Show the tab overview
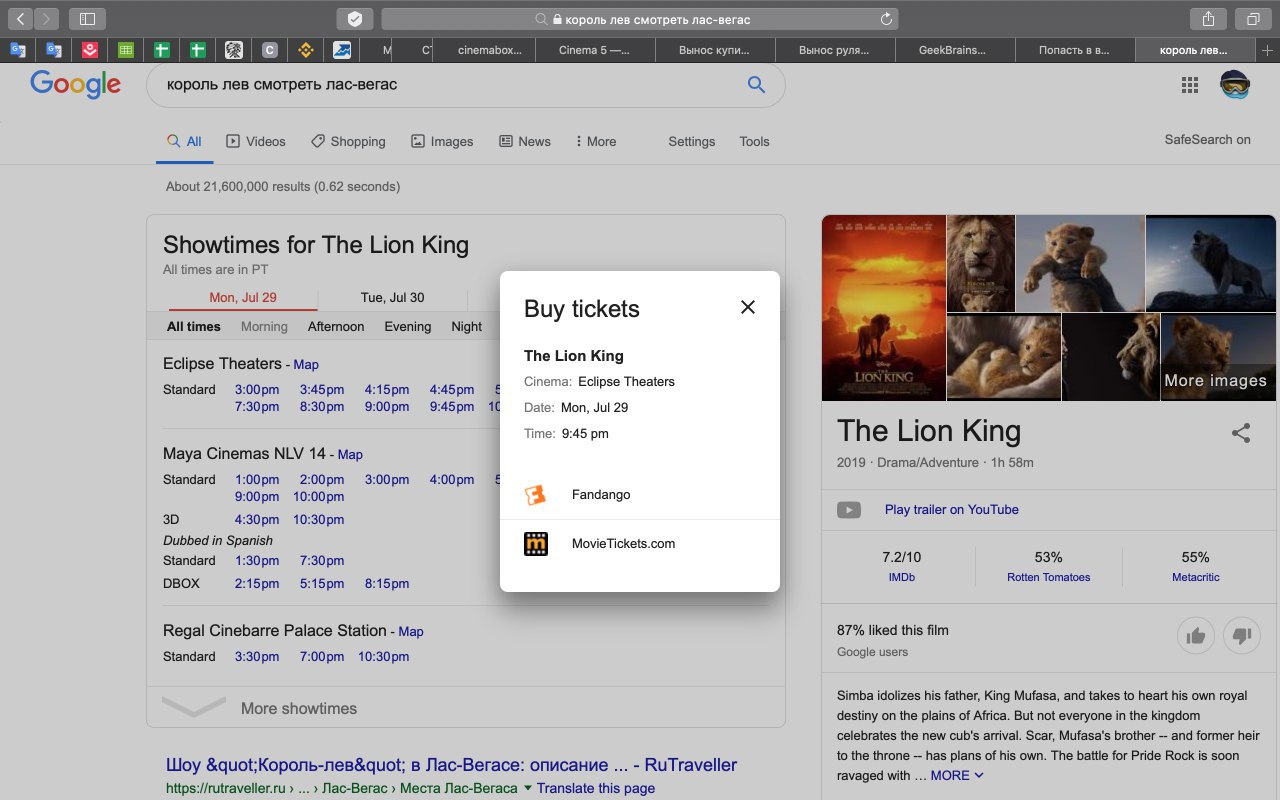1280x800 pixels. coord(1252,19)
